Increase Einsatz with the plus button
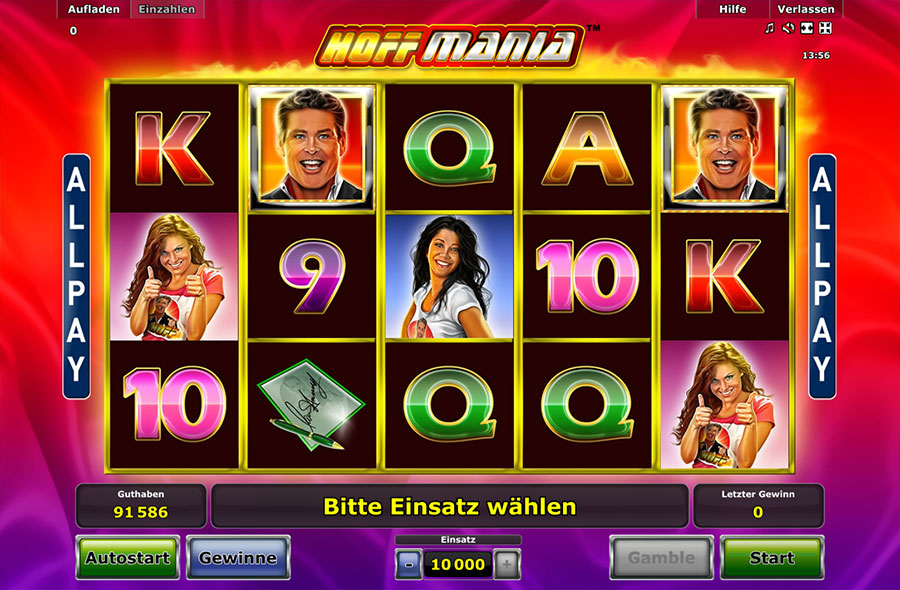Viewport: 900px width, 590px height. click(x=507, y=564)
